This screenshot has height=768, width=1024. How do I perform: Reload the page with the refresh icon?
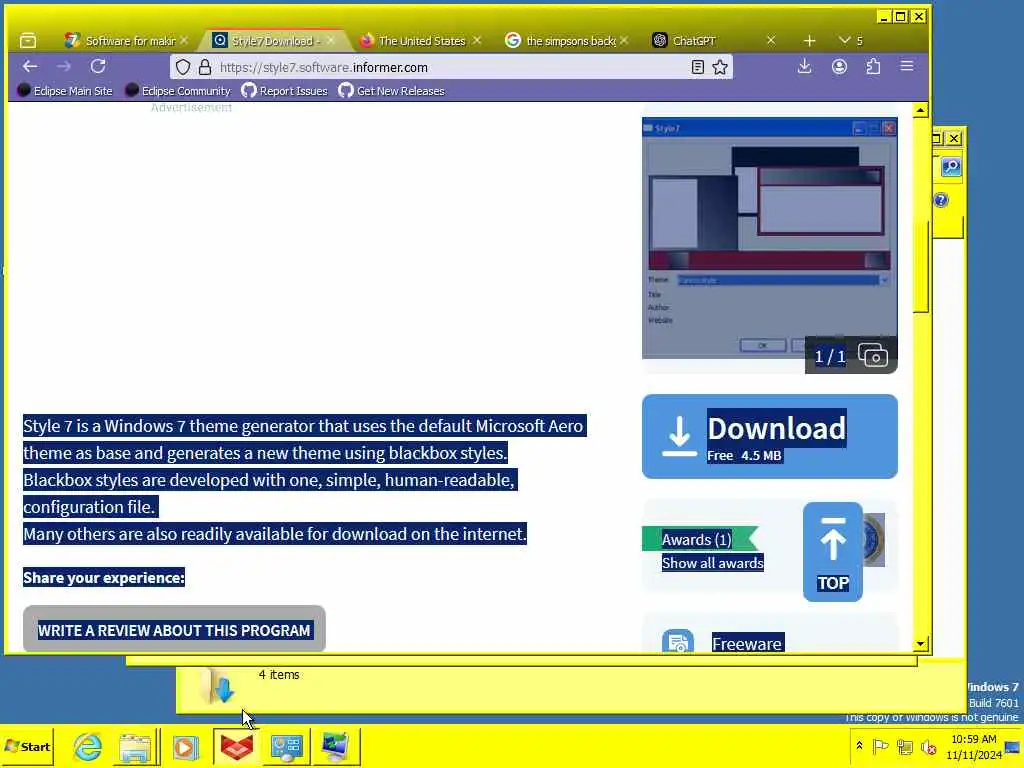tap(98, 67)
